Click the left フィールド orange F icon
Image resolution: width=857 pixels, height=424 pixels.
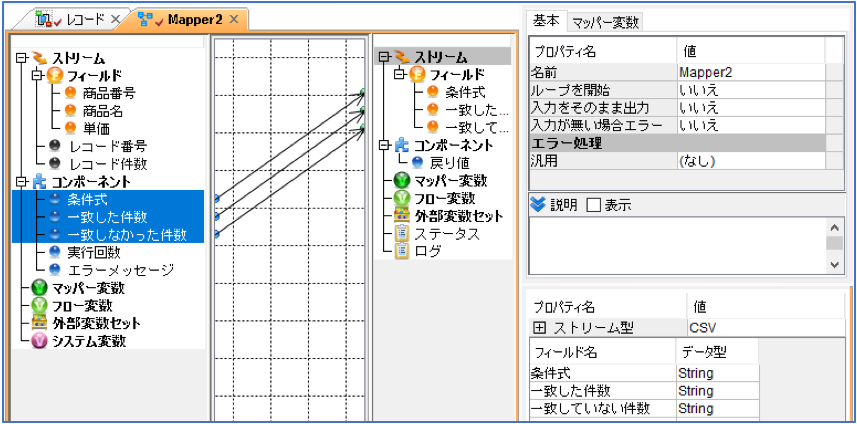click(x=55, y=75)
